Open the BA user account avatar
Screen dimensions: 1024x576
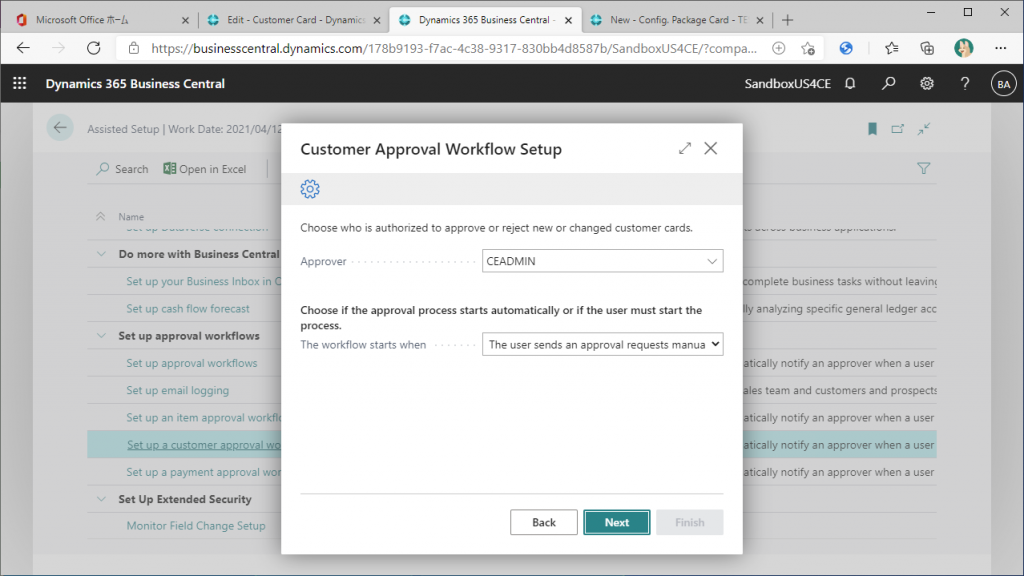(1003, 84)
